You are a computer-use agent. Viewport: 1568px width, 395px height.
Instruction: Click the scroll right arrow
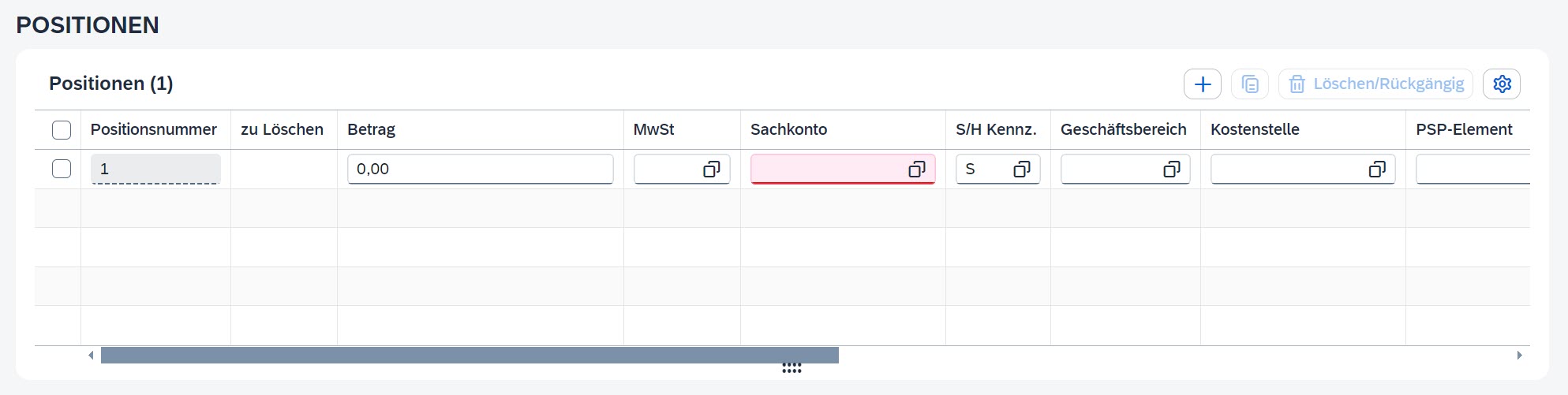click(1519, 356)
